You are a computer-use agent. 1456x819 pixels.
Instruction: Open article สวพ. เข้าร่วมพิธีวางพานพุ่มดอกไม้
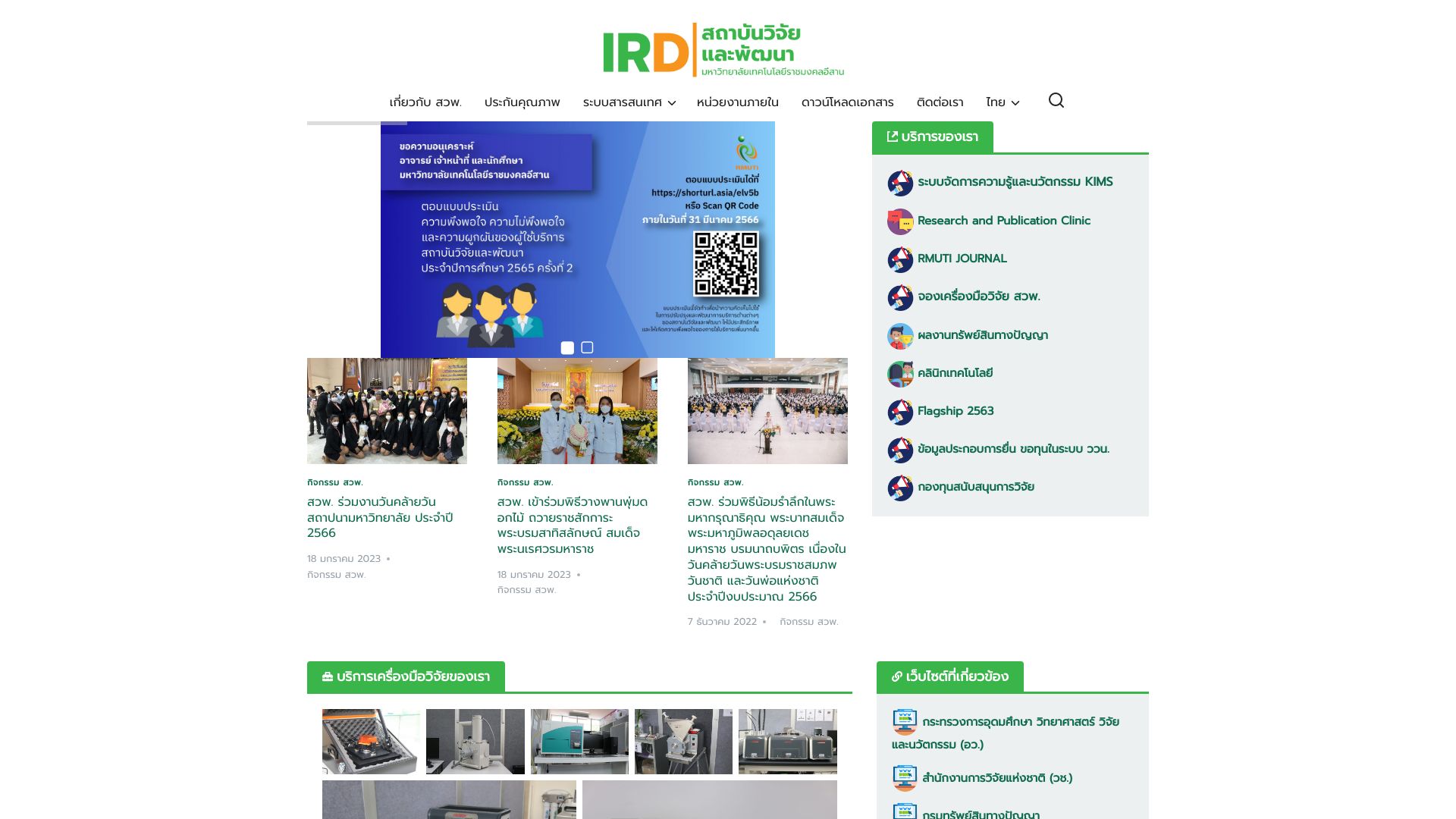[x=573, y=525]
